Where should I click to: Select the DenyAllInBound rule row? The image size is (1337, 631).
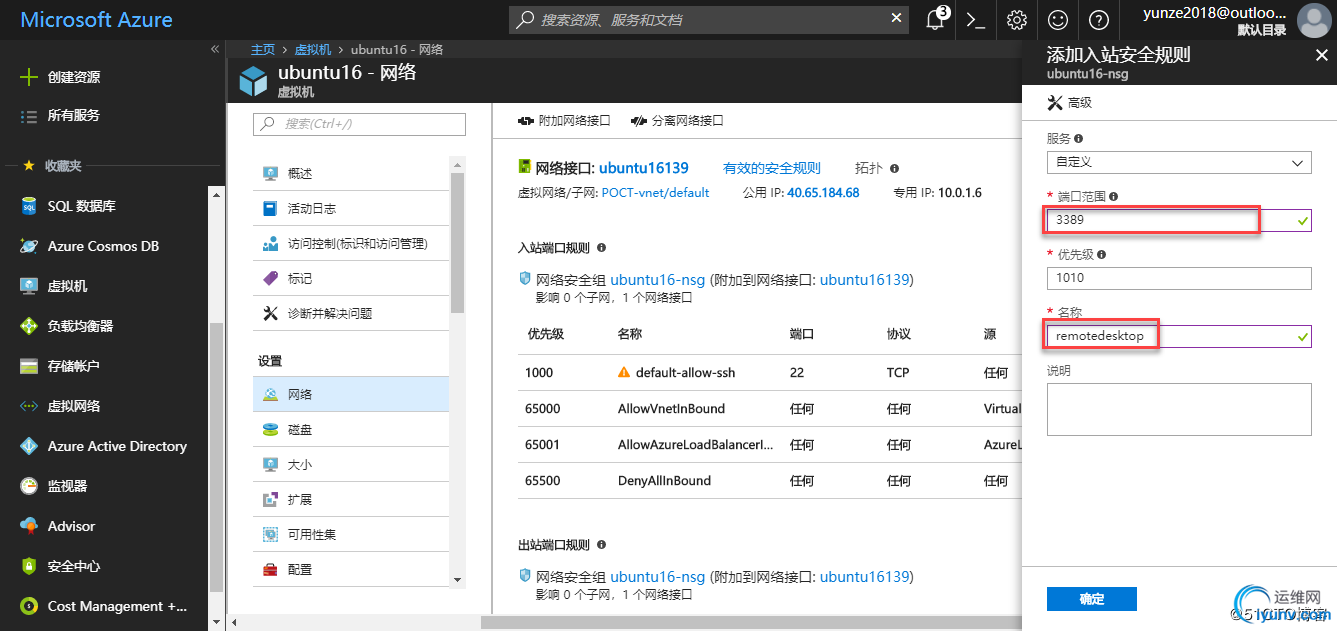(768, 481)
